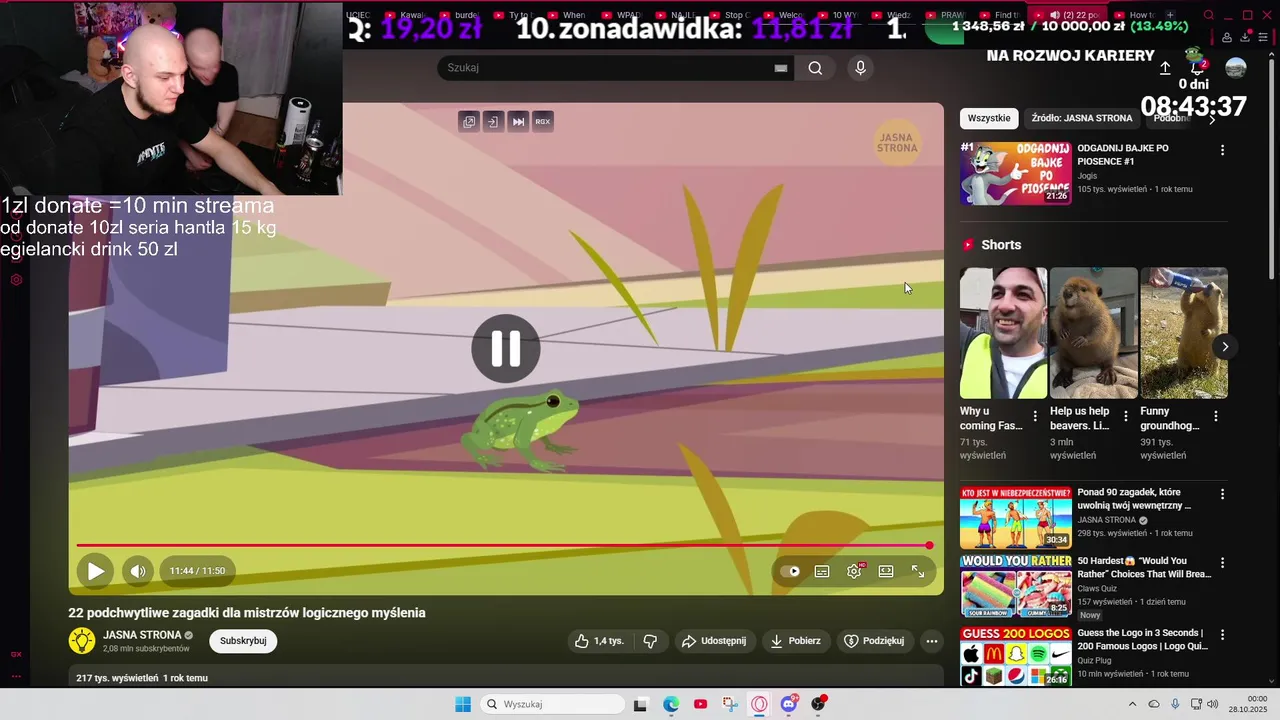Start voice search with the microphone icon
The width and height of the screenshot is (1280, 720).
click(x=860, y=68)
